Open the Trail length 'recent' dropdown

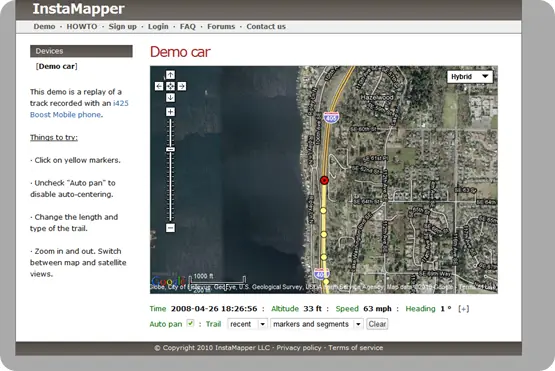pos(247,324)
